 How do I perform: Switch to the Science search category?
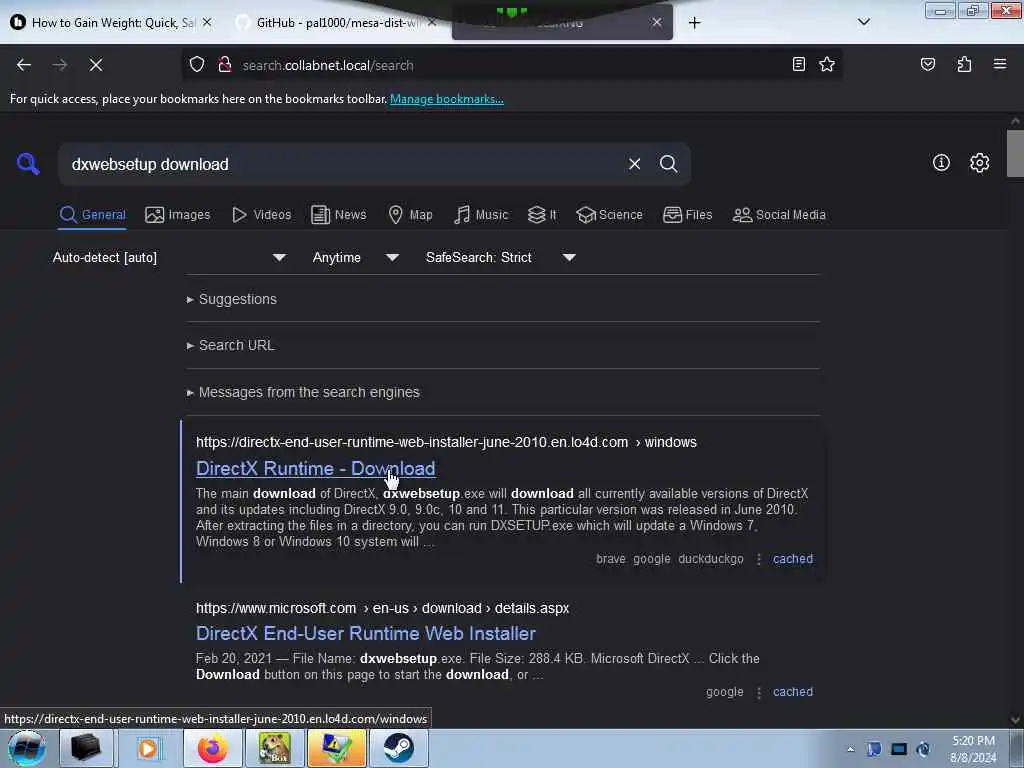coord(609,215)
